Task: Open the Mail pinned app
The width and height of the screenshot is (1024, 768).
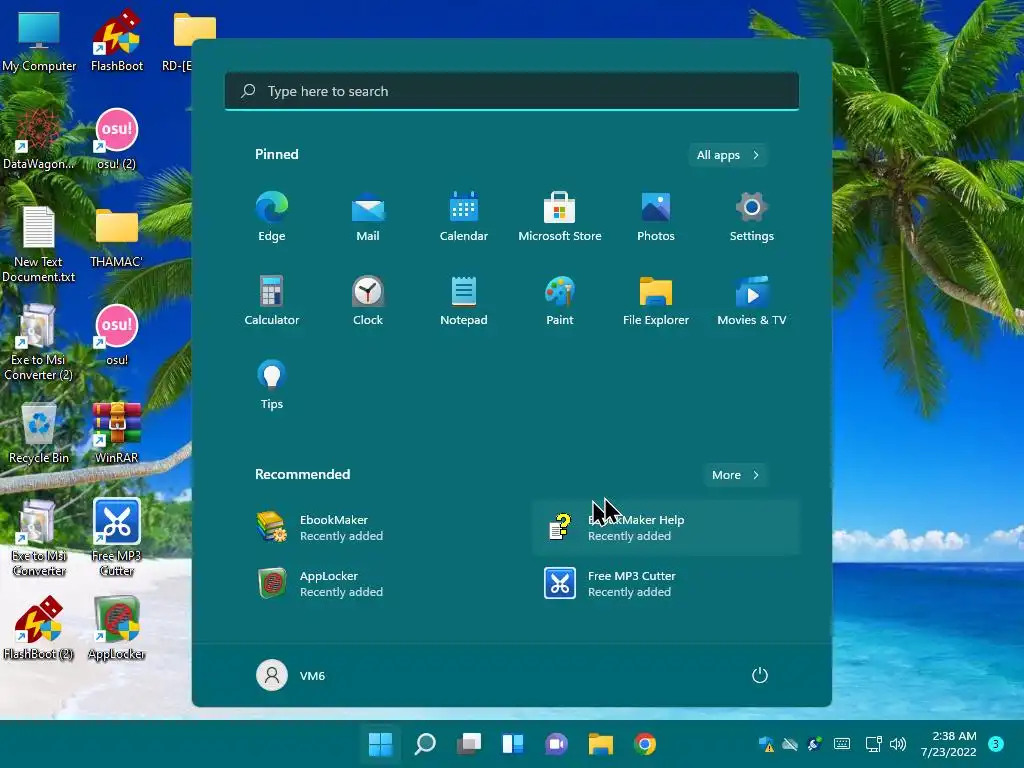Action: [x=368, y=217]
